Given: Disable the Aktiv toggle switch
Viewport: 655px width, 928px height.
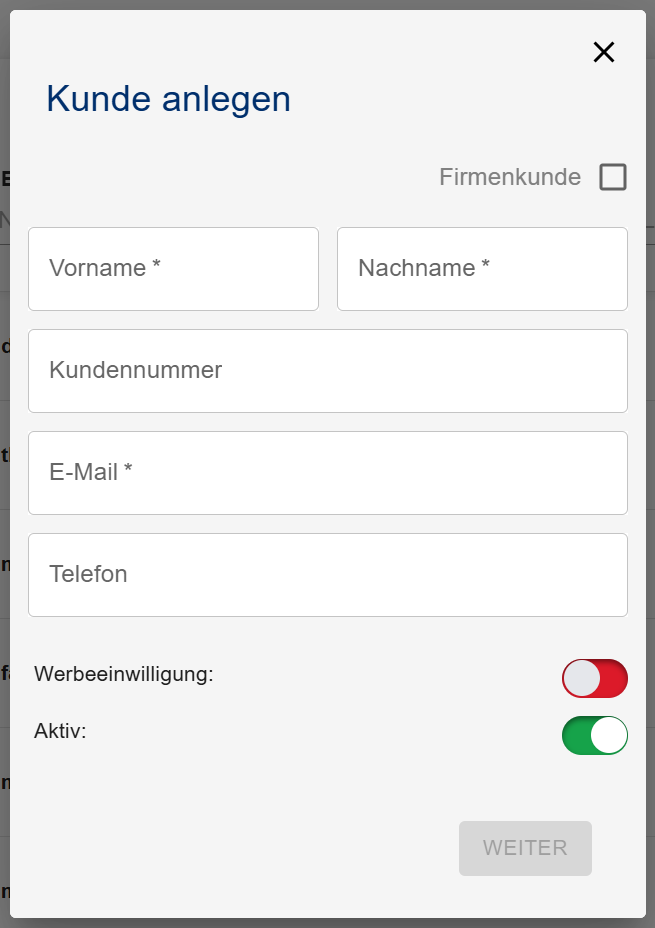Looking at the screenshot, I should pos(595,735).
